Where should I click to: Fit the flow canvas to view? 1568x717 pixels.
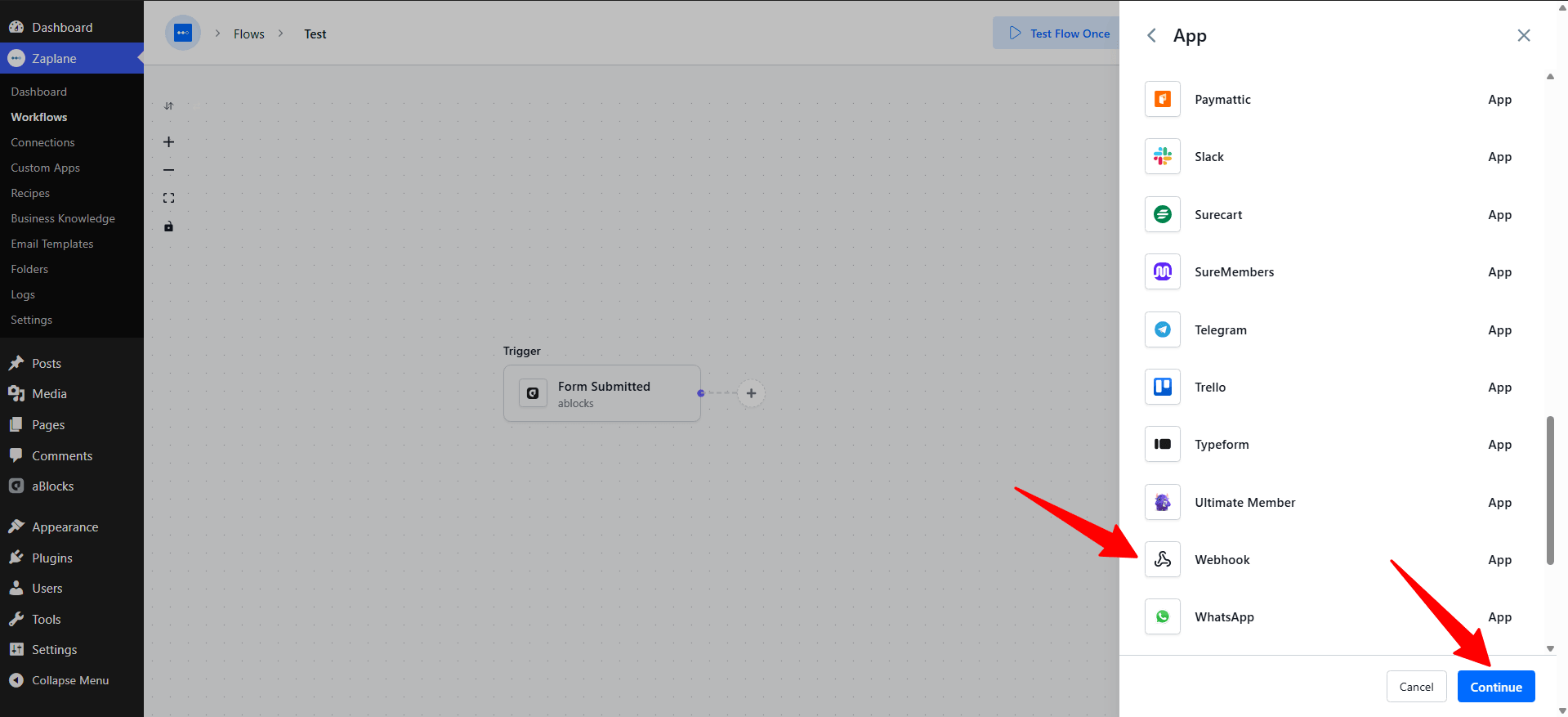tap(168, 198)
